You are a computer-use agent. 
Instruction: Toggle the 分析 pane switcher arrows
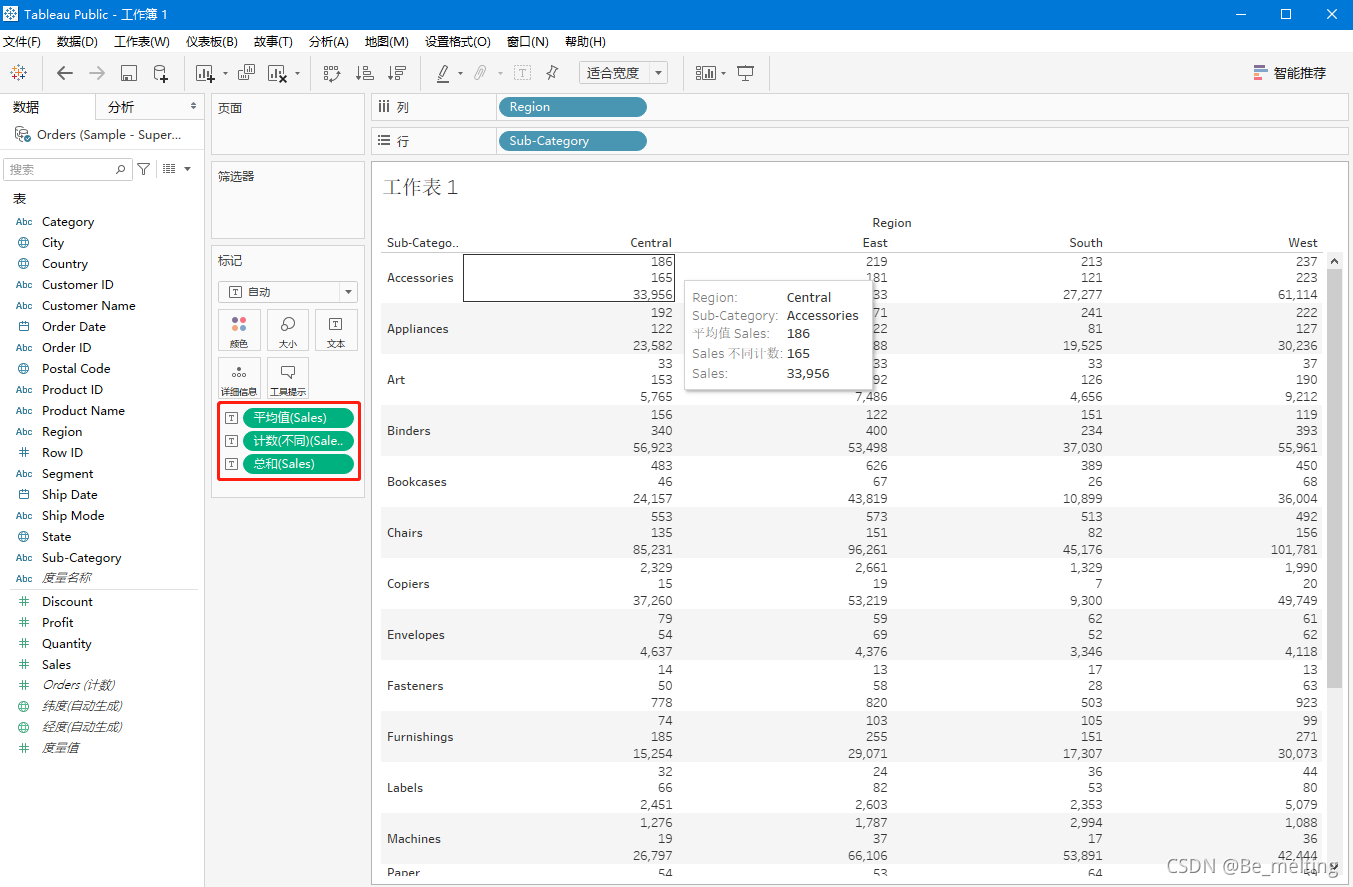tap(194, 106)
